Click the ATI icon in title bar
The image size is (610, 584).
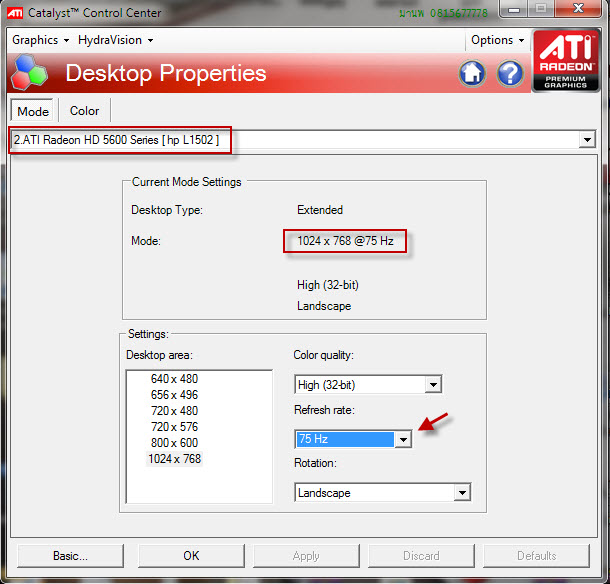15,13
